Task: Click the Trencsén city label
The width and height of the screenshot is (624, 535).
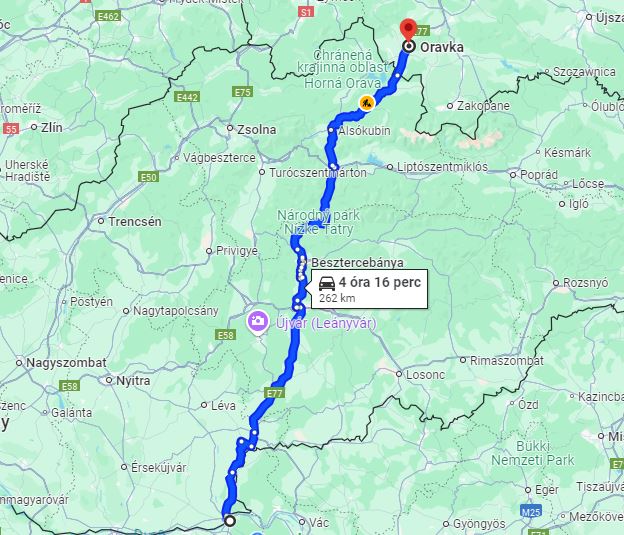Action: pyautogui.click(x=135, y=221)
